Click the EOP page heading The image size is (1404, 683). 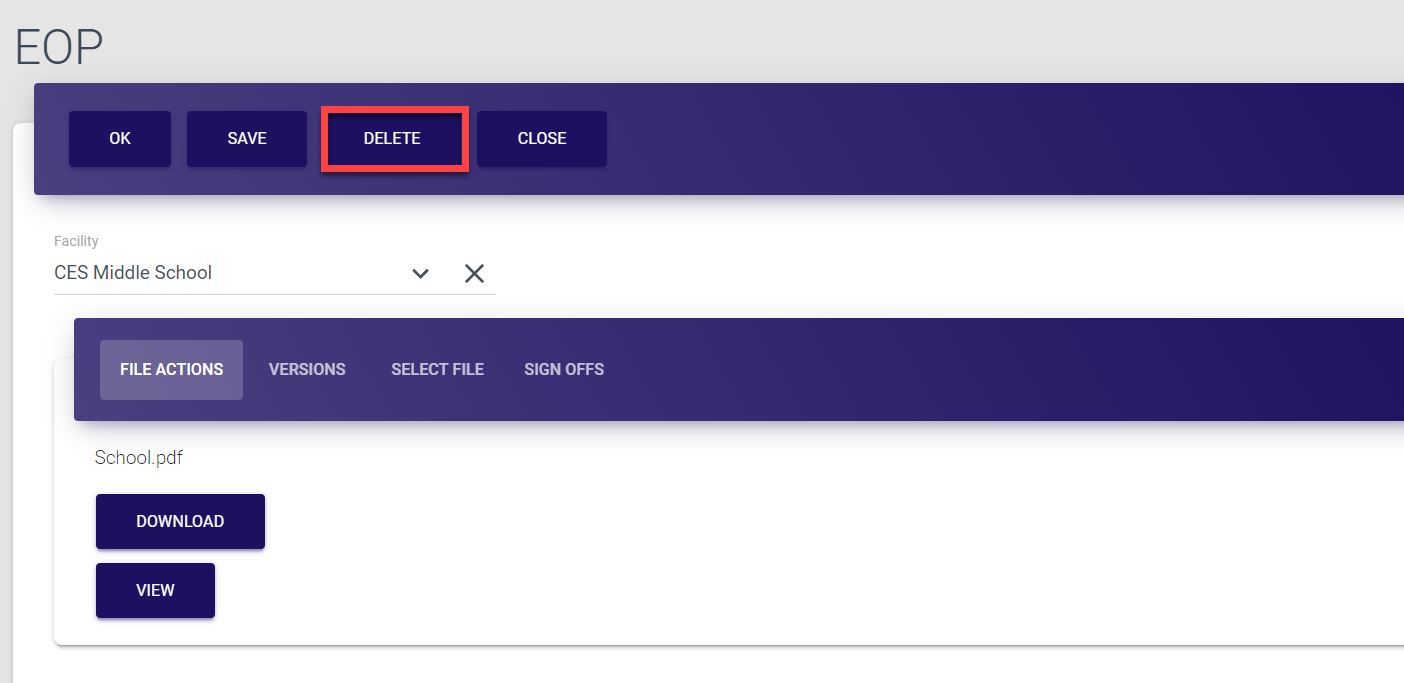click(x=60, y=47)
